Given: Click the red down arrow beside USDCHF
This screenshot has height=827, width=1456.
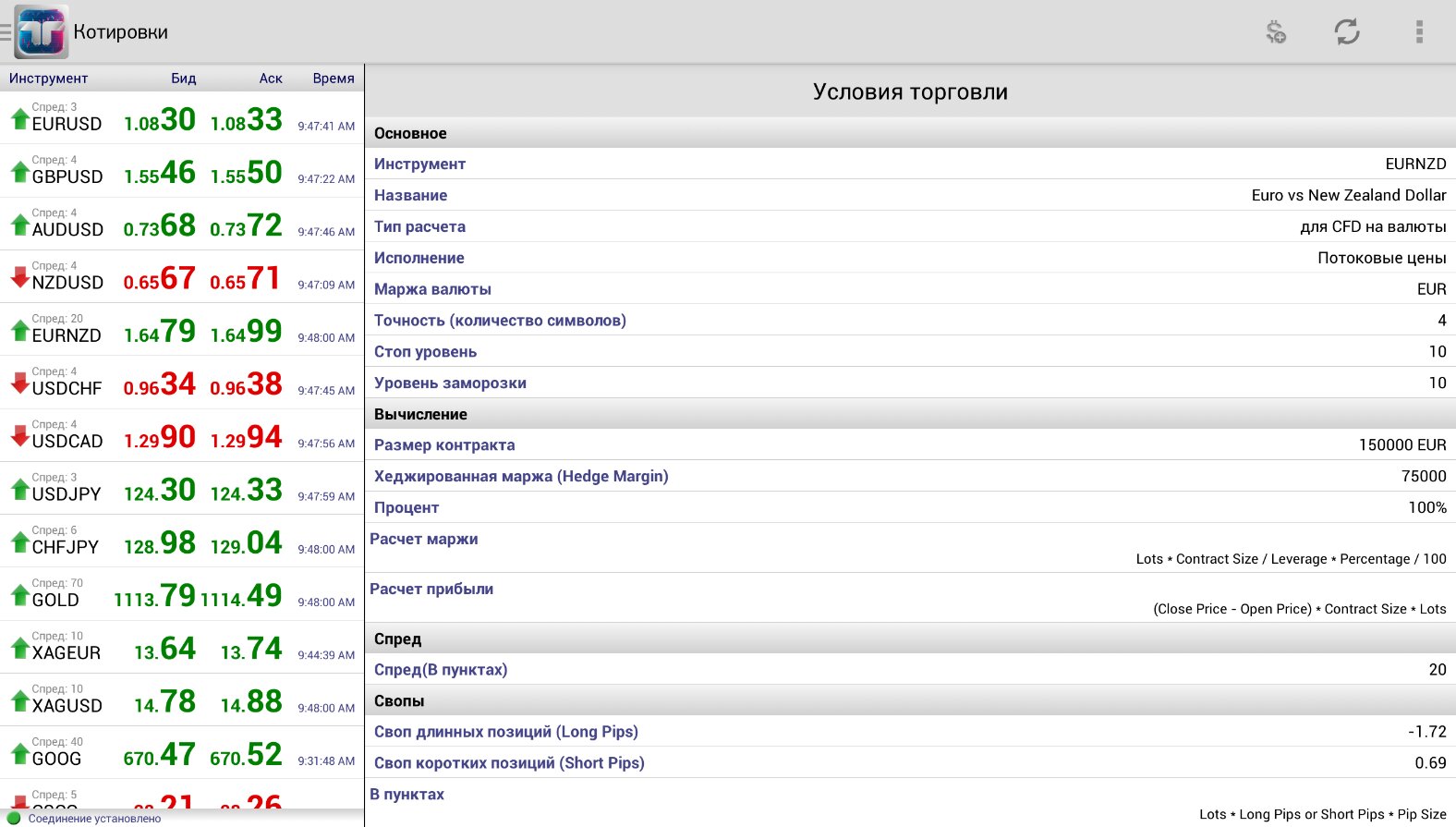Looking at the screenshot, I should click(x=19, y=383).
